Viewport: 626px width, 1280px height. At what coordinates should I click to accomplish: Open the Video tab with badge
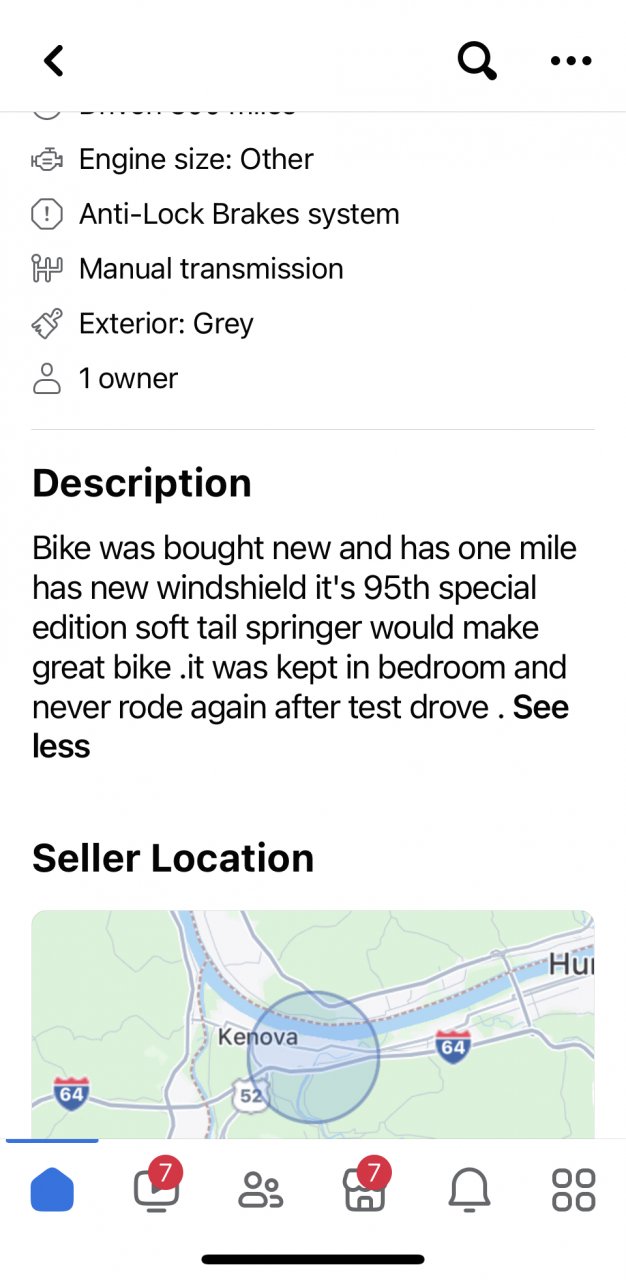[x=156, y=1190]
